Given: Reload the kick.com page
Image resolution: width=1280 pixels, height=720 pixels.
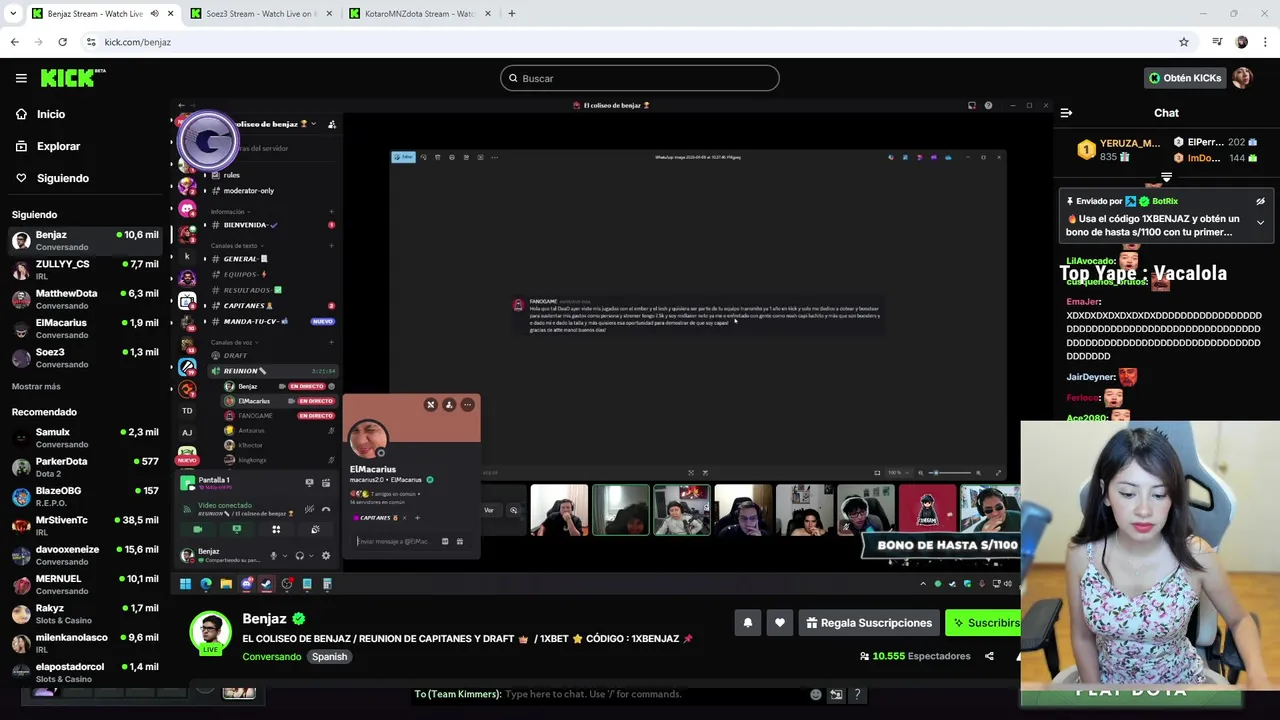Looking at the screenshot, I should click(x=62, y=42).
